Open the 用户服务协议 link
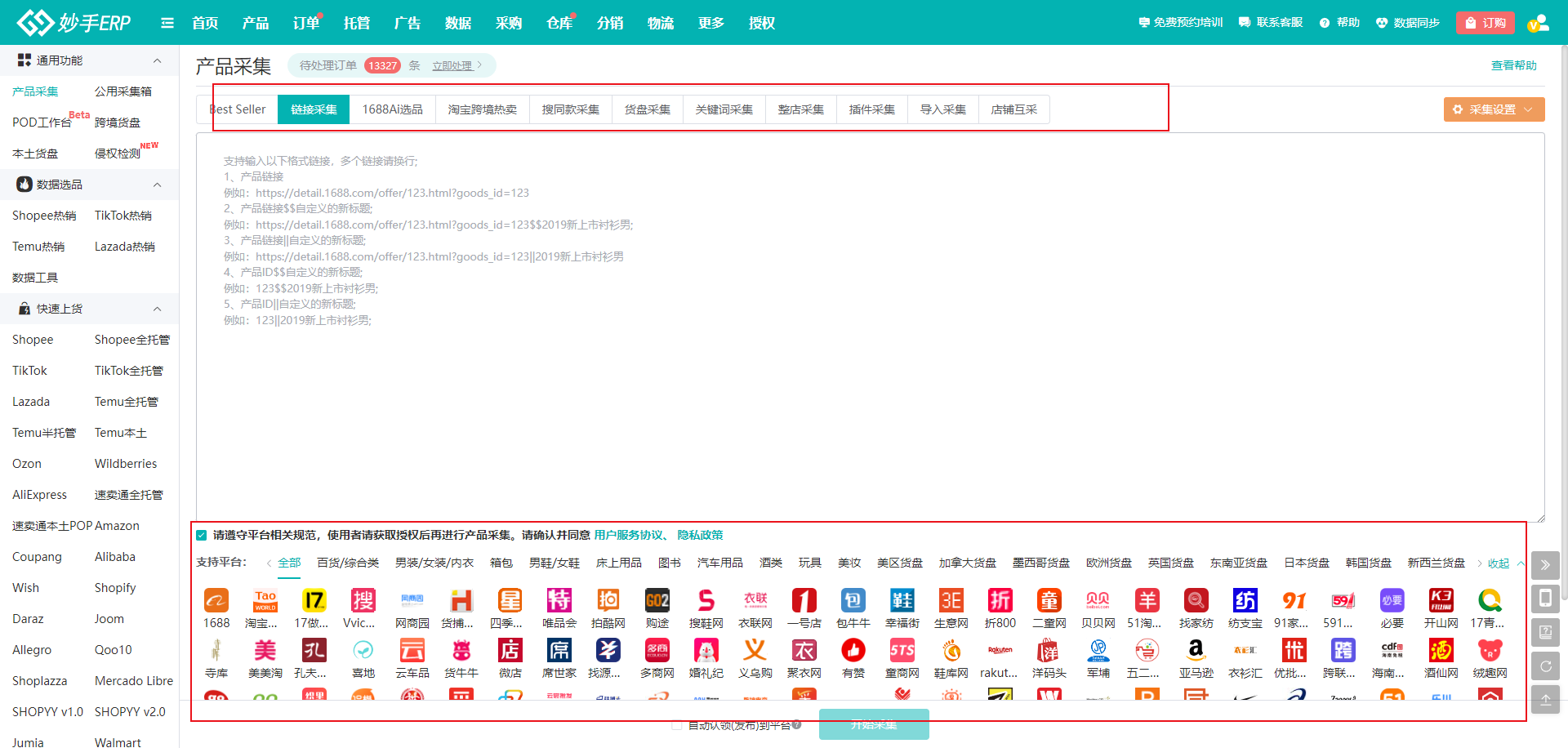 [629, 536]
